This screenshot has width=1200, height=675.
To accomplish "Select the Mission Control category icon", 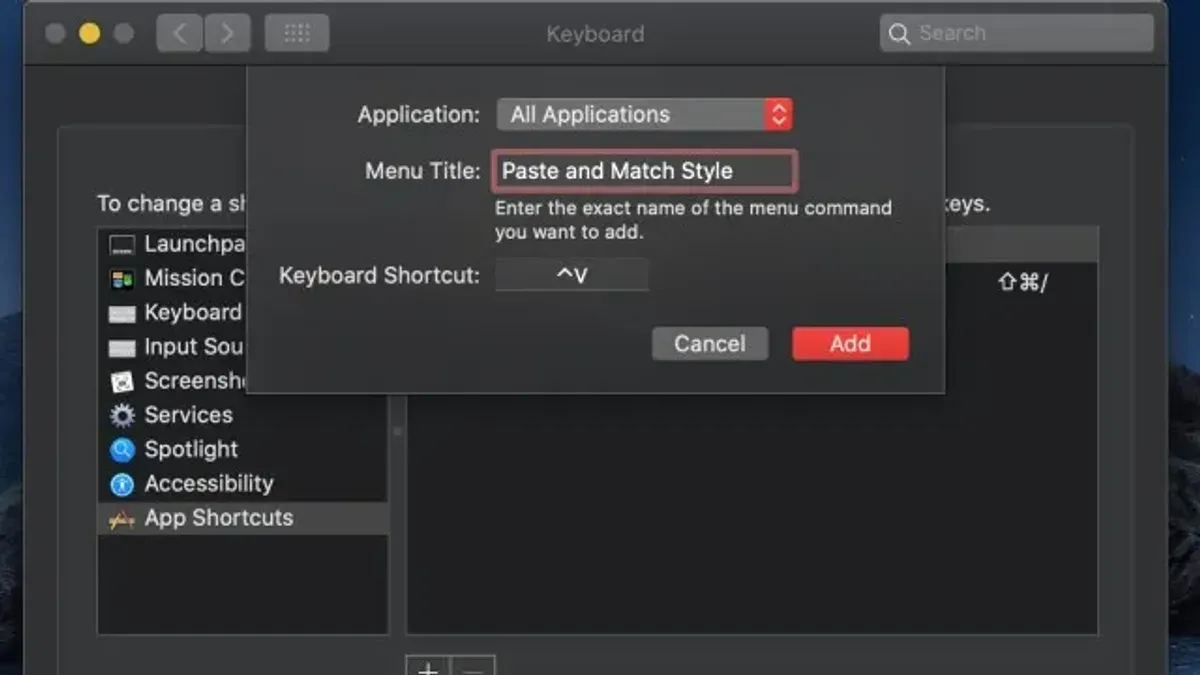I will (122, 279).
